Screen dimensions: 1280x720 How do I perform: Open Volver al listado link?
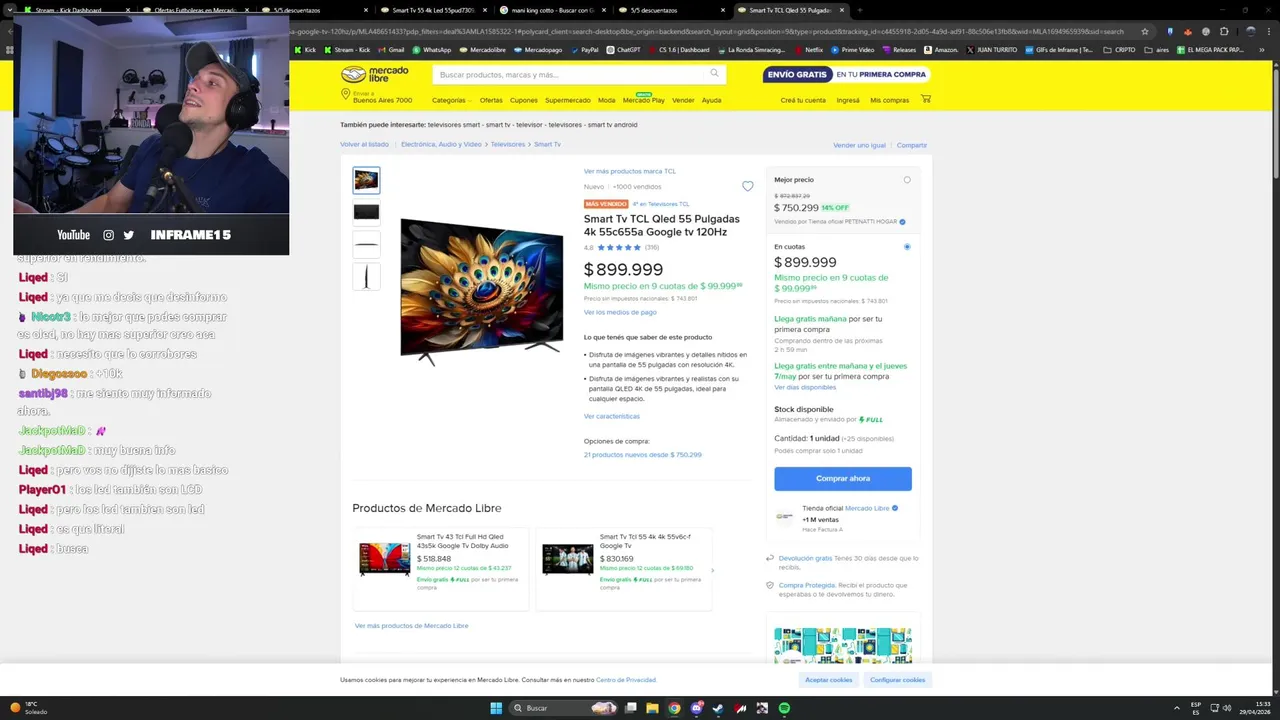coord(364,144)
